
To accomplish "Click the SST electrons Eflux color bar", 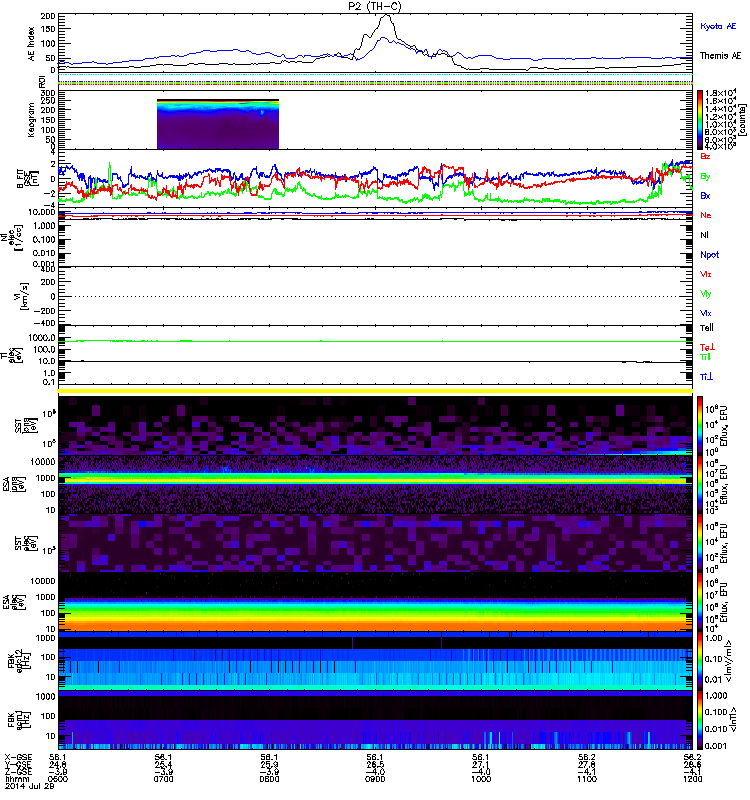I will (x=700, y=543).
